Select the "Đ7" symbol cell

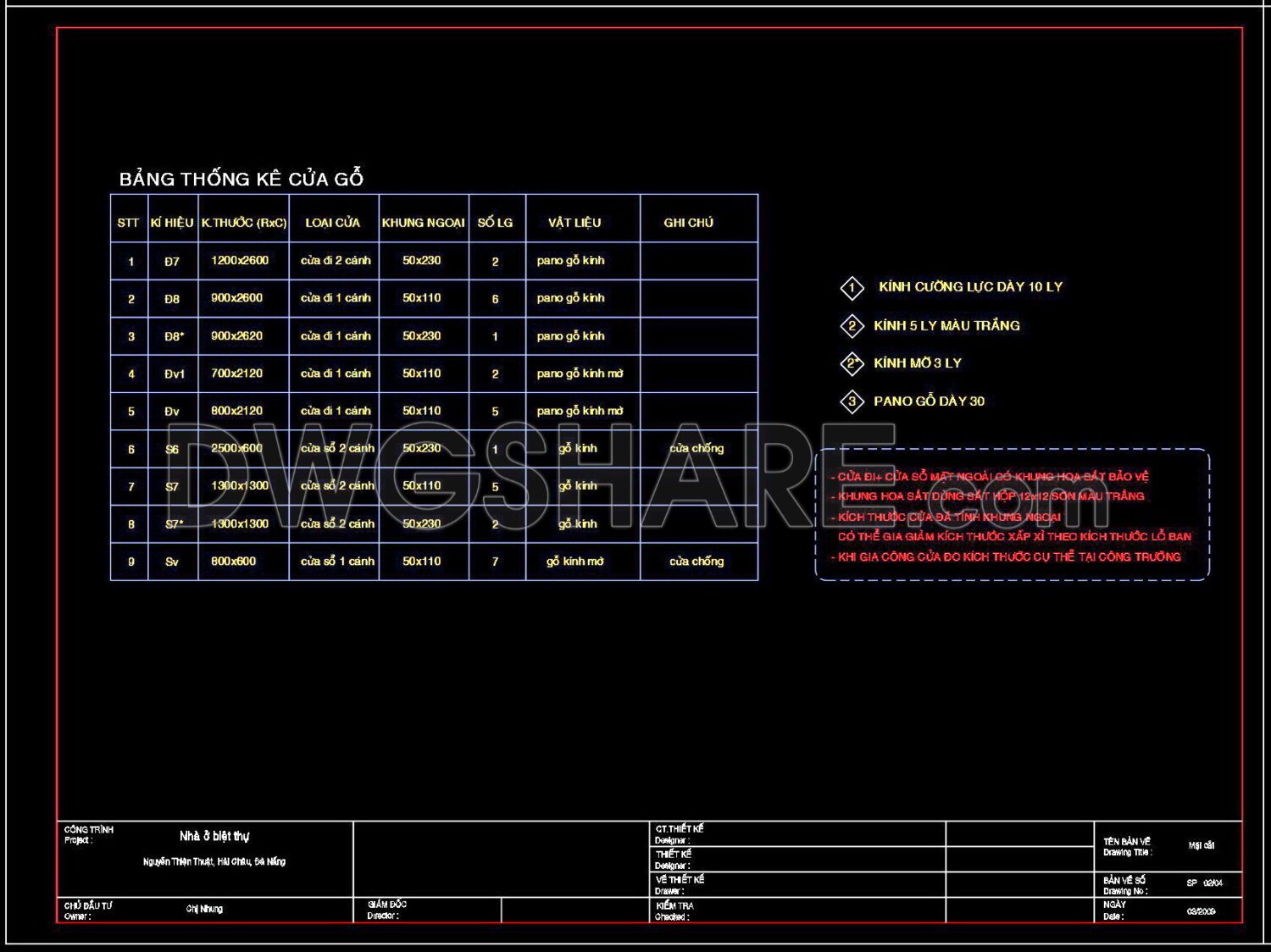click(x=172, y=262)
